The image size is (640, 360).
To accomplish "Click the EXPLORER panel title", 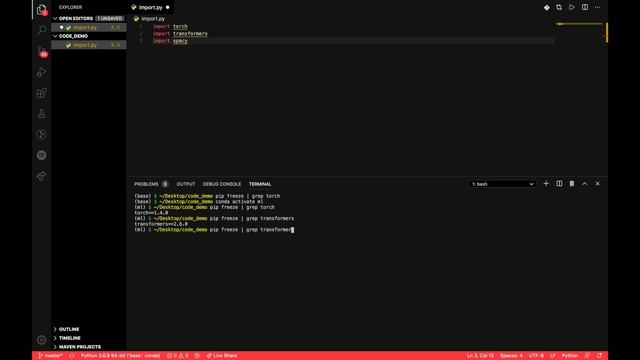I will [x=70, y=7].
